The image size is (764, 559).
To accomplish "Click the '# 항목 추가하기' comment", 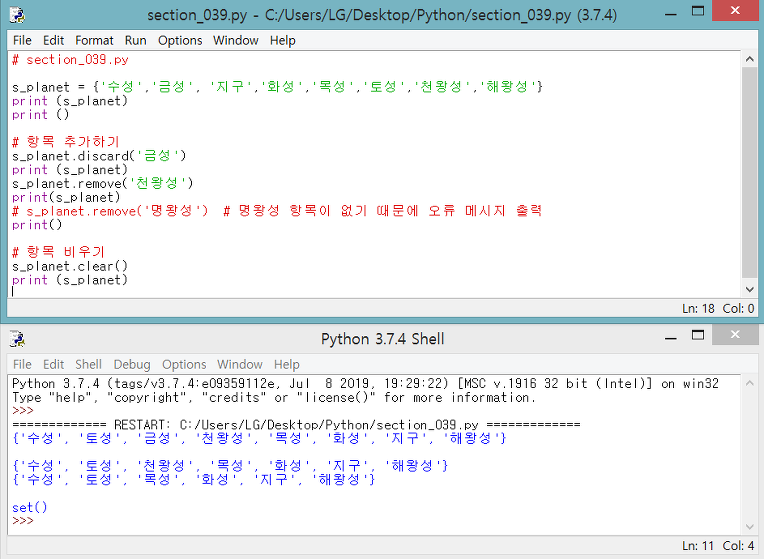I will tap(66, 142).
